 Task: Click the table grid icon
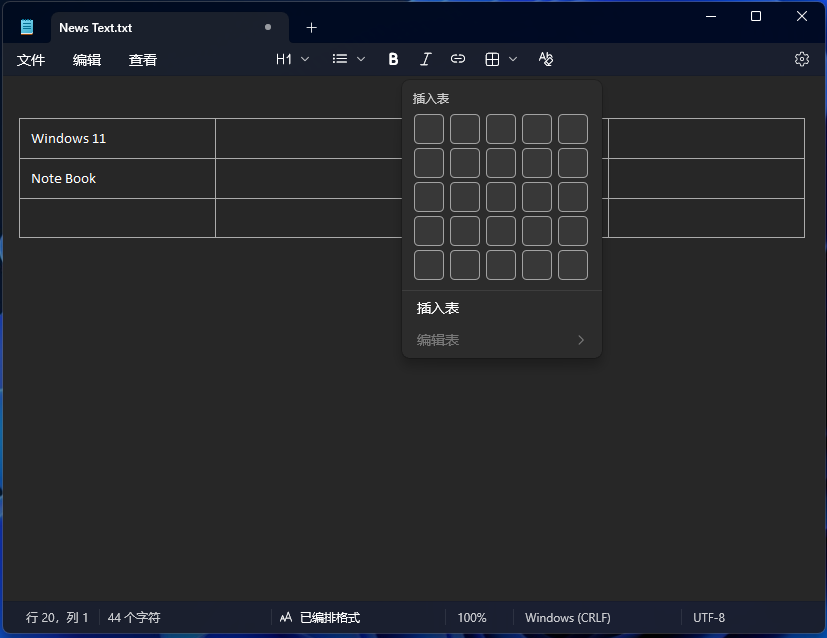(492, 59)
